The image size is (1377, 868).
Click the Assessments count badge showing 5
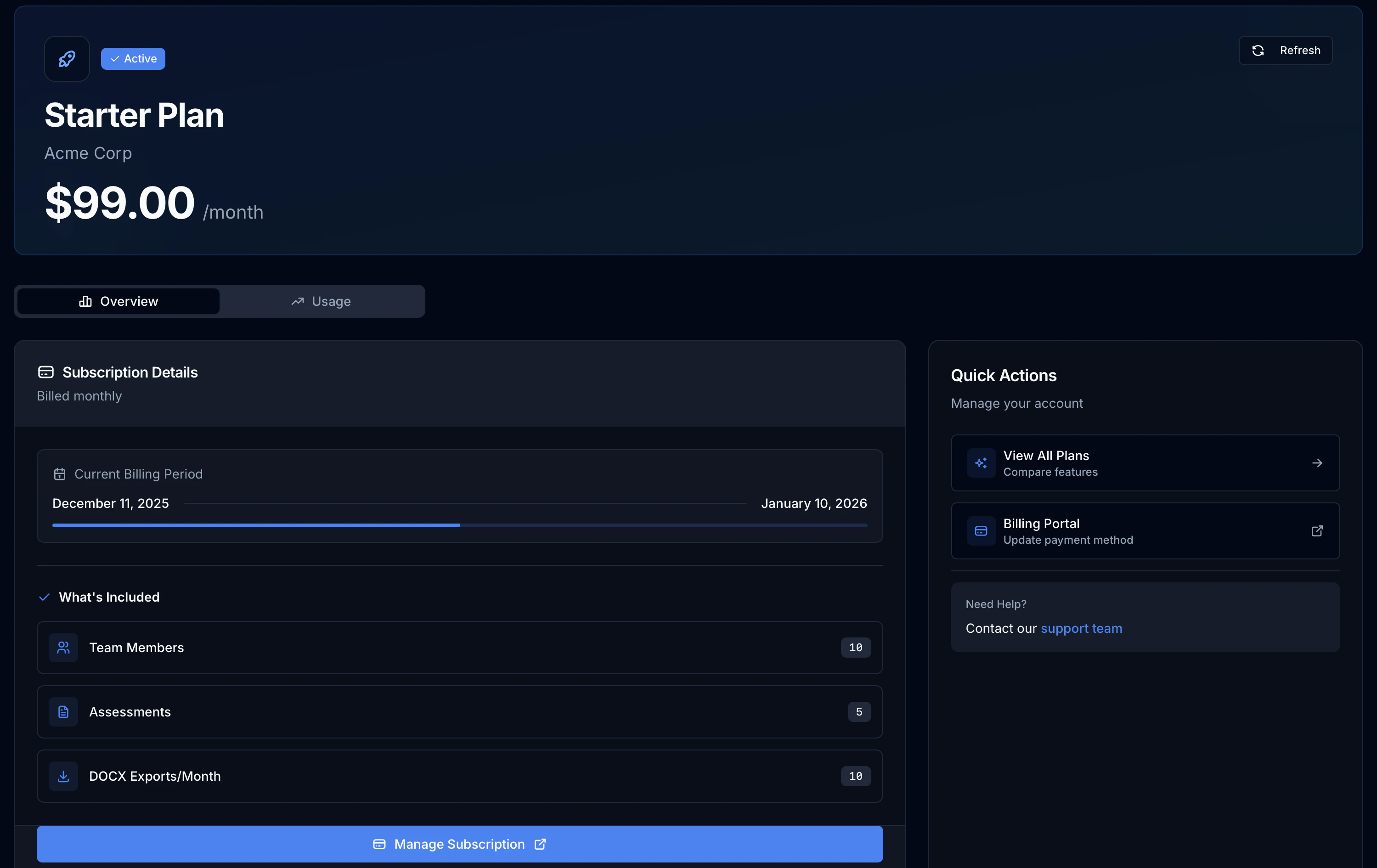click(858, 712)
